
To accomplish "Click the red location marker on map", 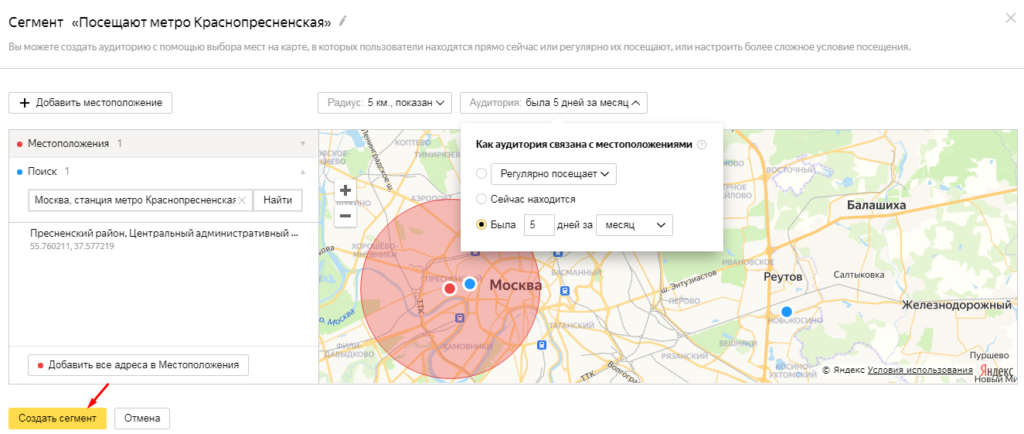I will (449, 288).
